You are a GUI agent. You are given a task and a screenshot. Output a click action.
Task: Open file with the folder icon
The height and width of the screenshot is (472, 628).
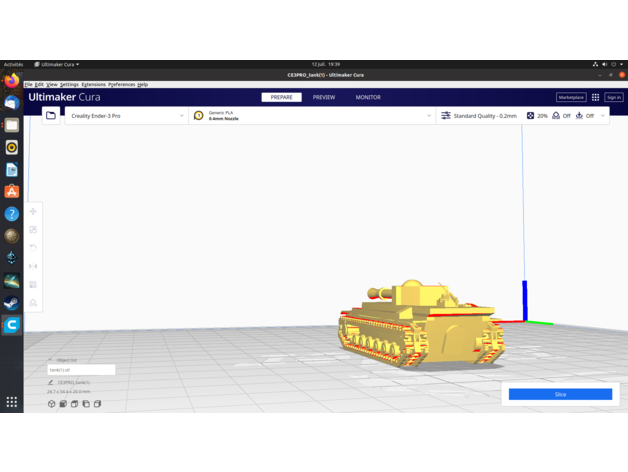(x=51, y=116)
